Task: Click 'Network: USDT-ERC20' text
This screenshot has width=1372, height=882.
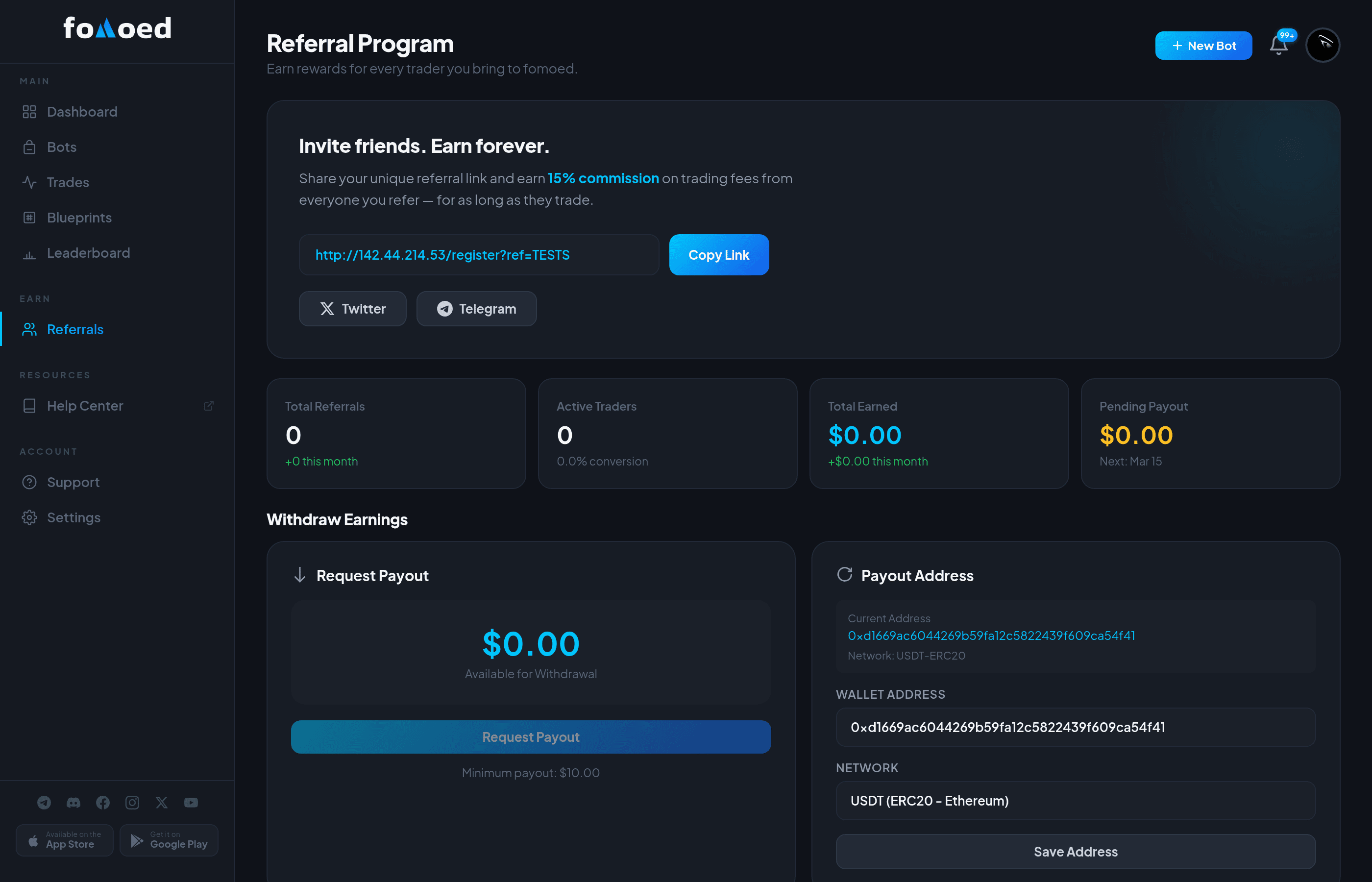Action: tap(906, 656)
